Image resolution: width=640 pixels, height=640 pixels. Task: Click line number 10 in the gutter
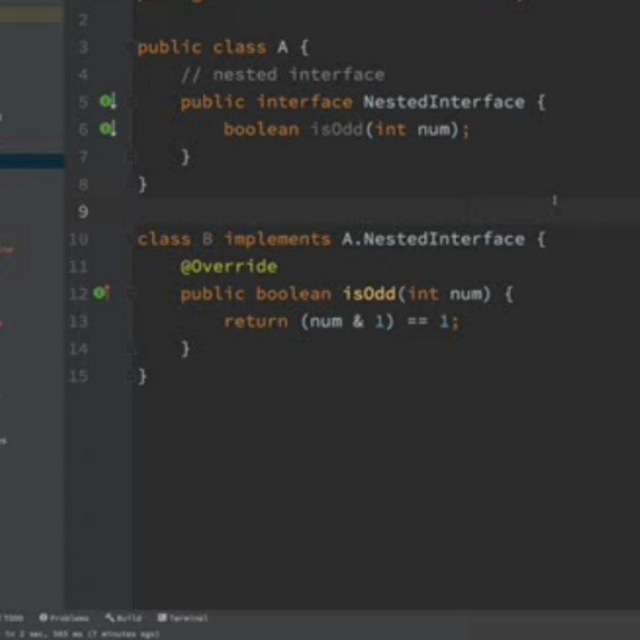pos(78,239)
